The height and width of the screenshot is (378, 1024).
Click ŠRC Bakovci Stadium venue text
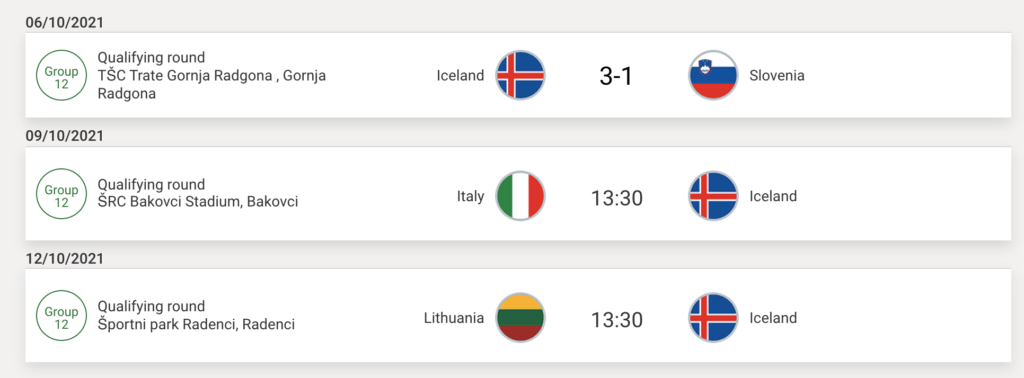pyautogui.click(x=198, y=202)
